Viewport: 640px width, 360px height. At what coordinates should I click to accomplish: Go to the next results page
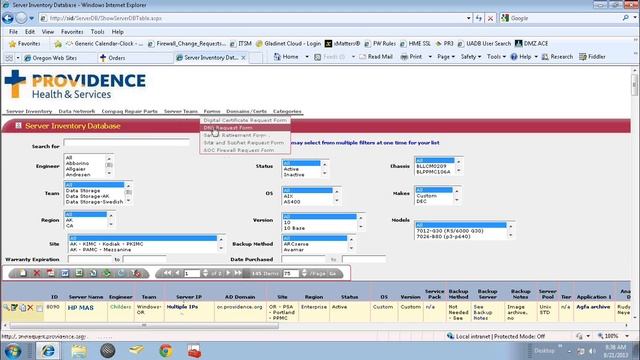point(228,273)
